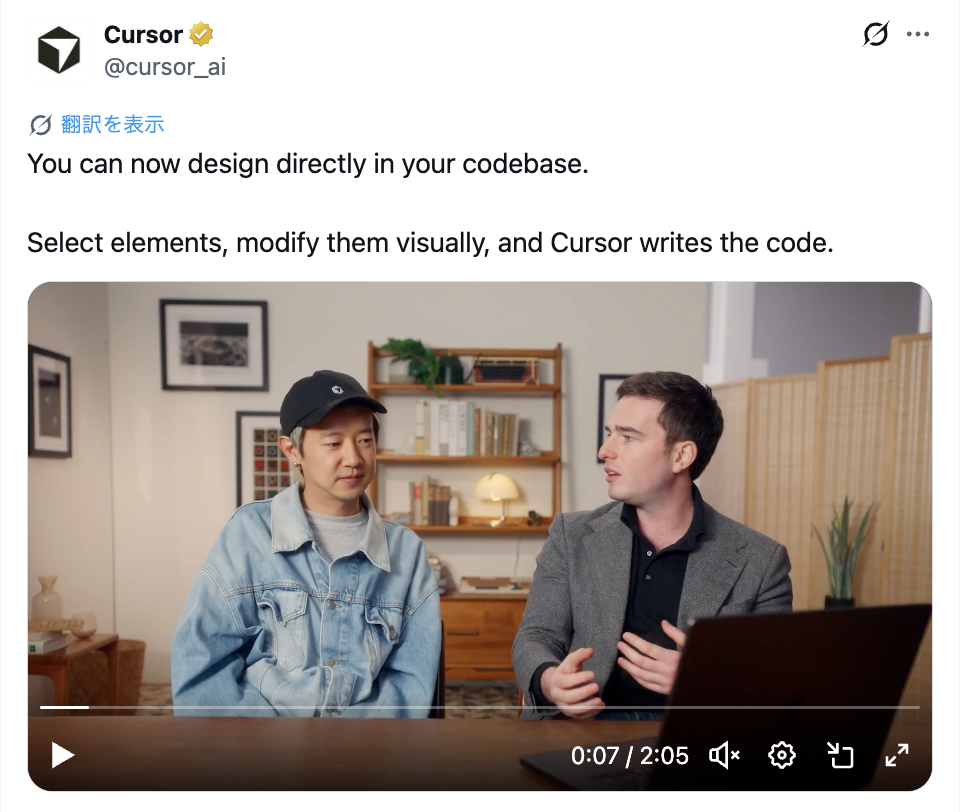Click the Cursor display name

[x=143, y=34]
